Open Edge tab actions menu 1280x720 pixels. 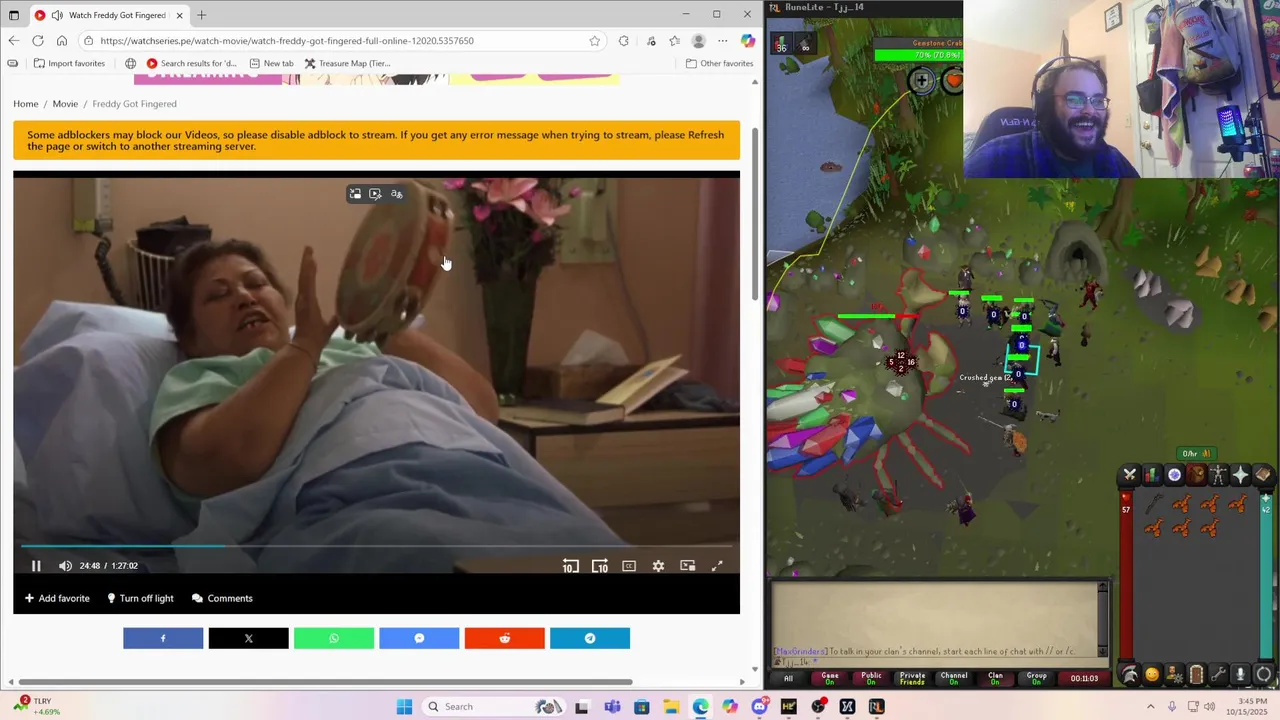point(13,15)
